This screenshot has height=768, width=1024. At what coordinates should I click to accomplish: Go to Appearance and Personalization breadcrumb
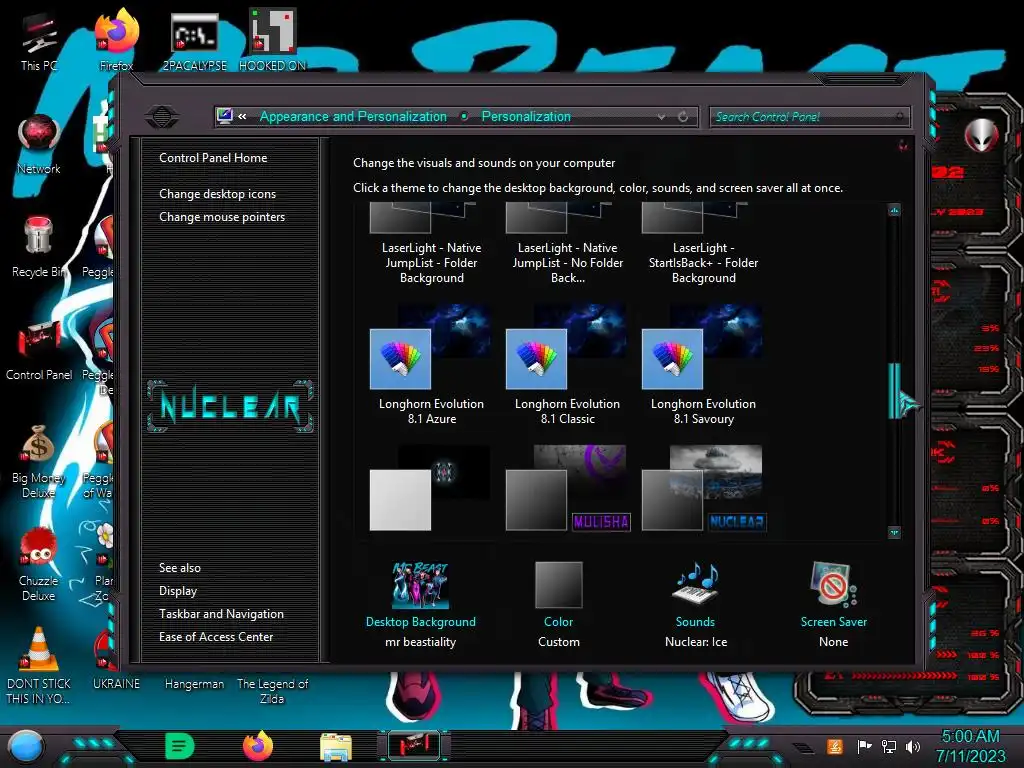point(353,116)
